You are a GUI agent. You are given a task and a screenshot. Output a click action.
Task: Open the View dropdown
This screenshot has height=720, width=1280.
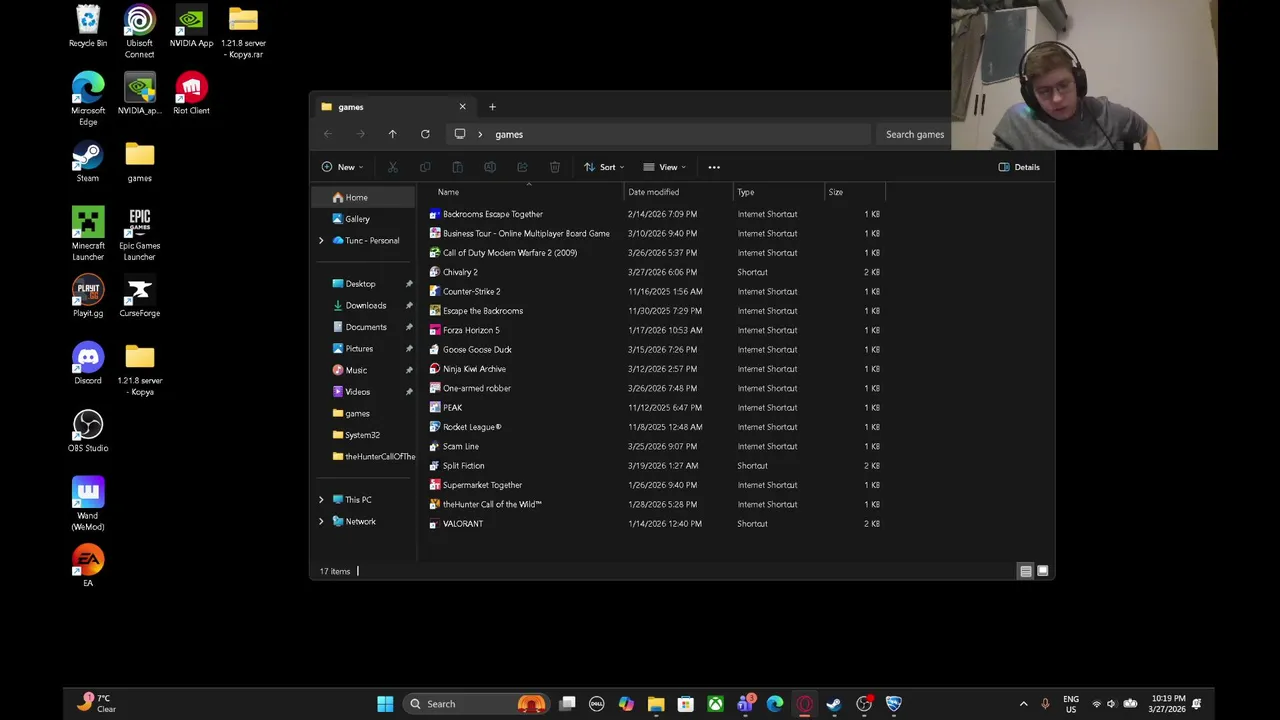pyautogui.click(x=665, y=167)
